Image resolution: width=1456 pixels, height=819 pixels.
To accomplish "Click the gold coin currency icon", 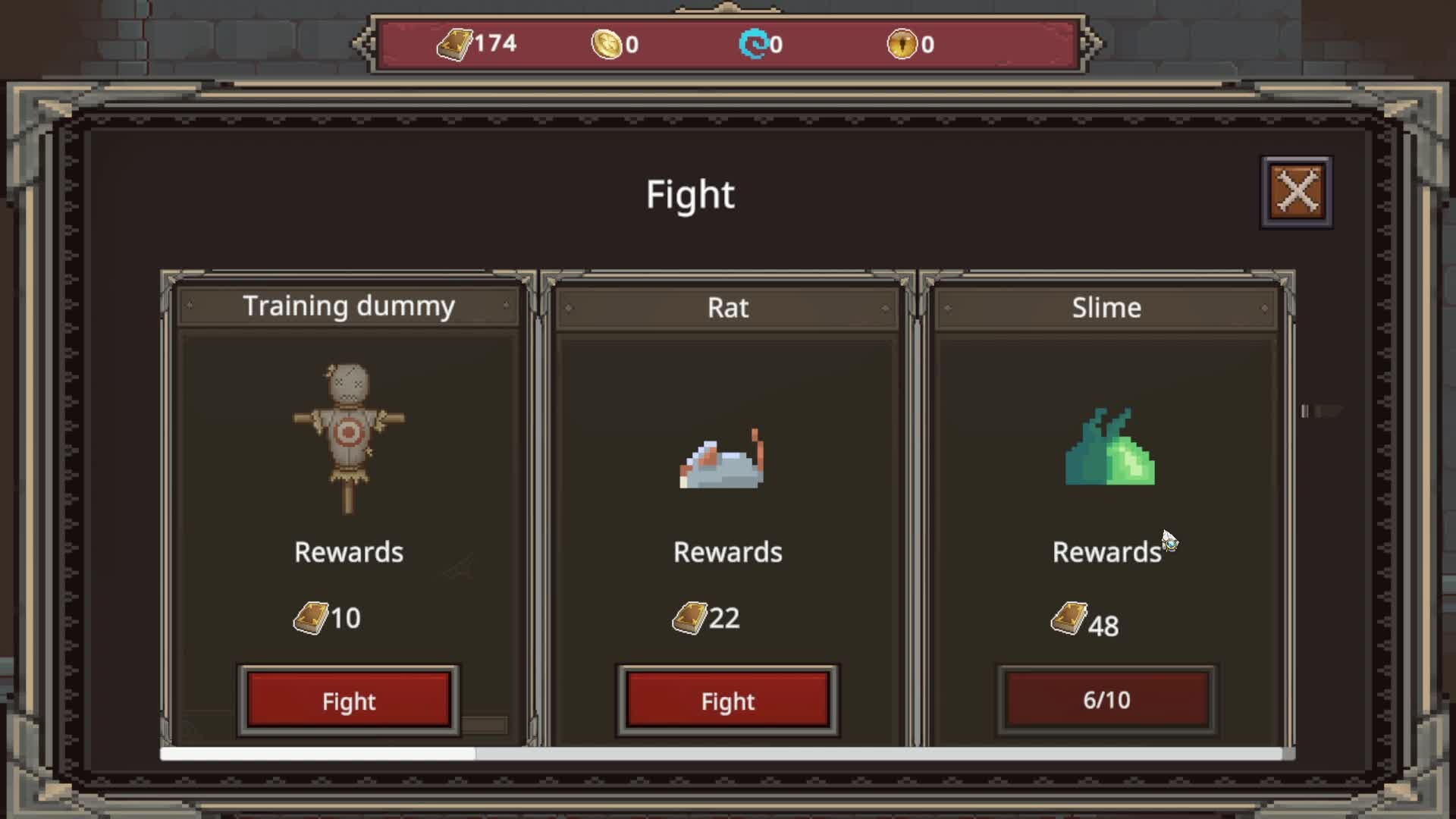I will [x=607, y=44].
